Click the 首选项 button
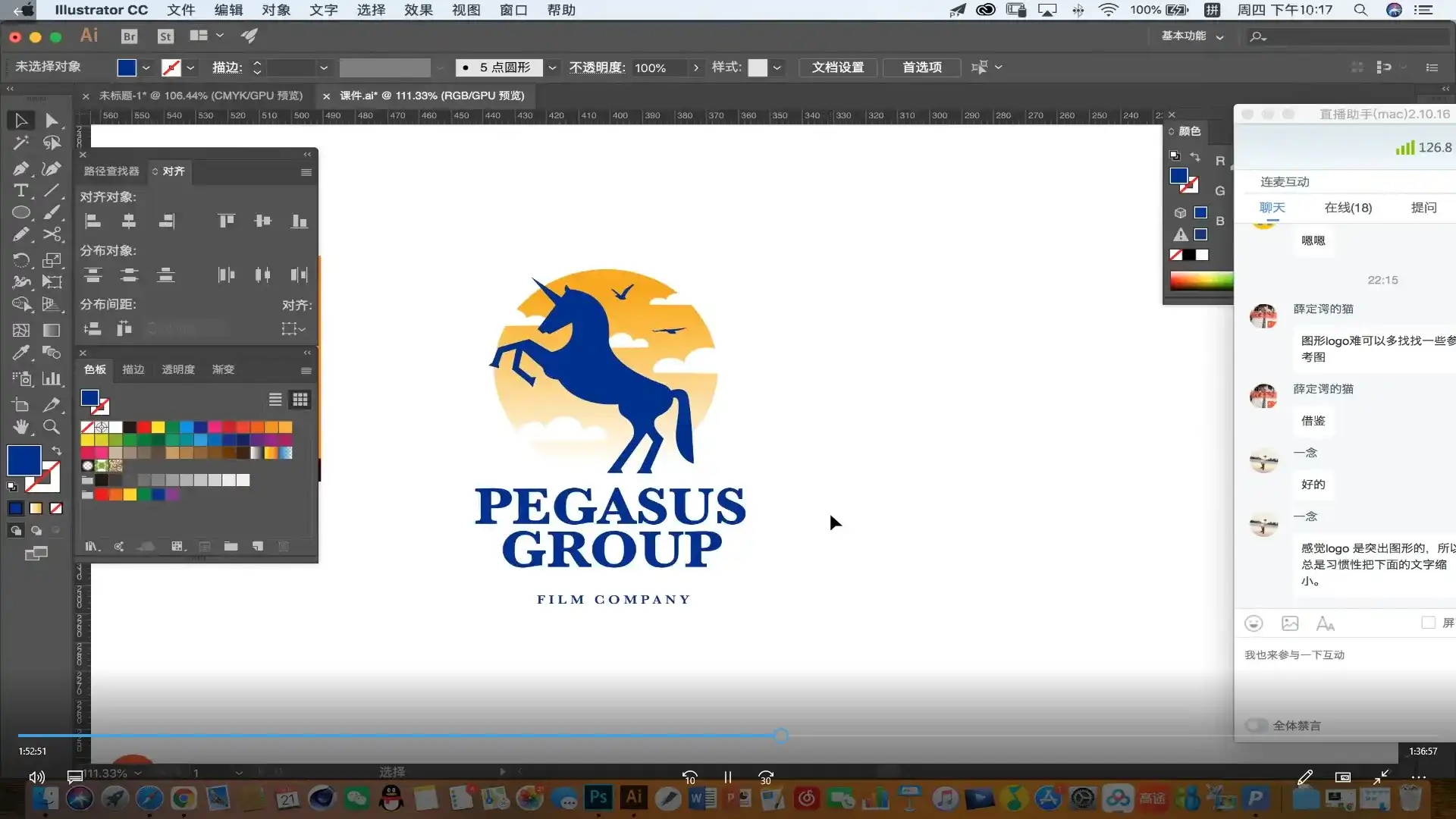 (x=922, y=67)
